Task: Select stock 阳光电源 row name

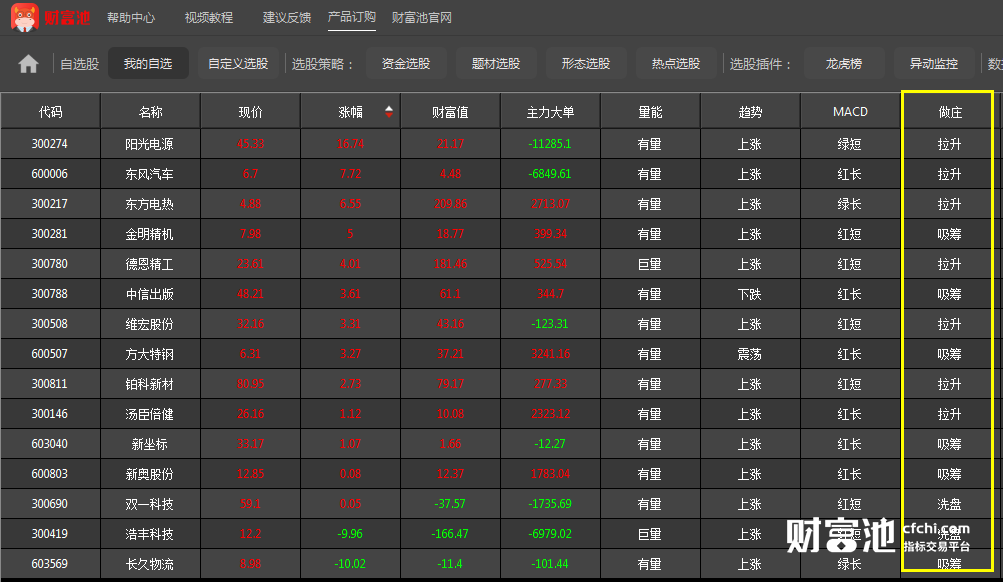Action: (x=149, y=144)
